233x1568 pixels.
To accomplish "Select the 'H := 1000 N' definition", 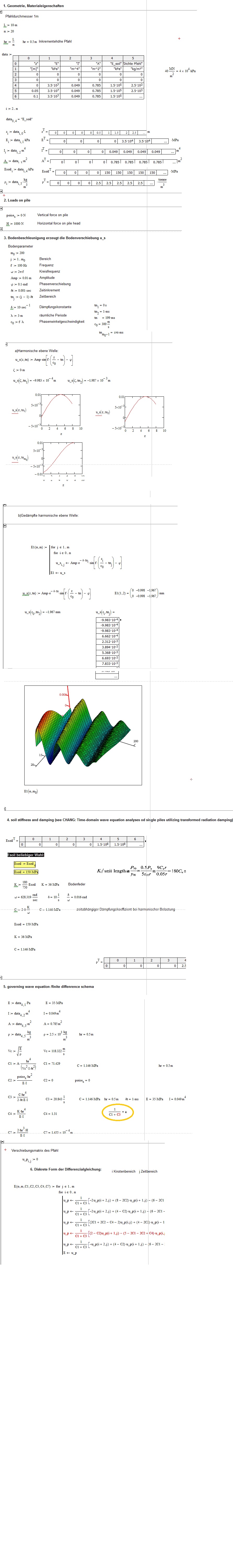I will tap(15, 223).
